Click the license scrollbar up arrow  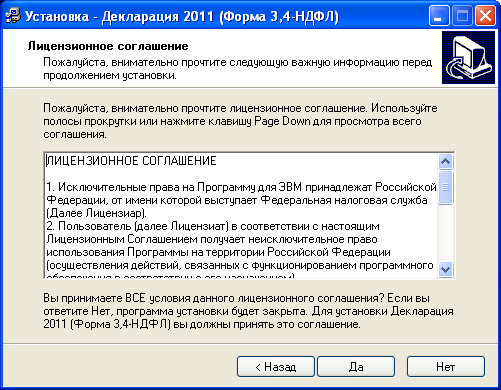pyautogui.click(x=445, y=162)
